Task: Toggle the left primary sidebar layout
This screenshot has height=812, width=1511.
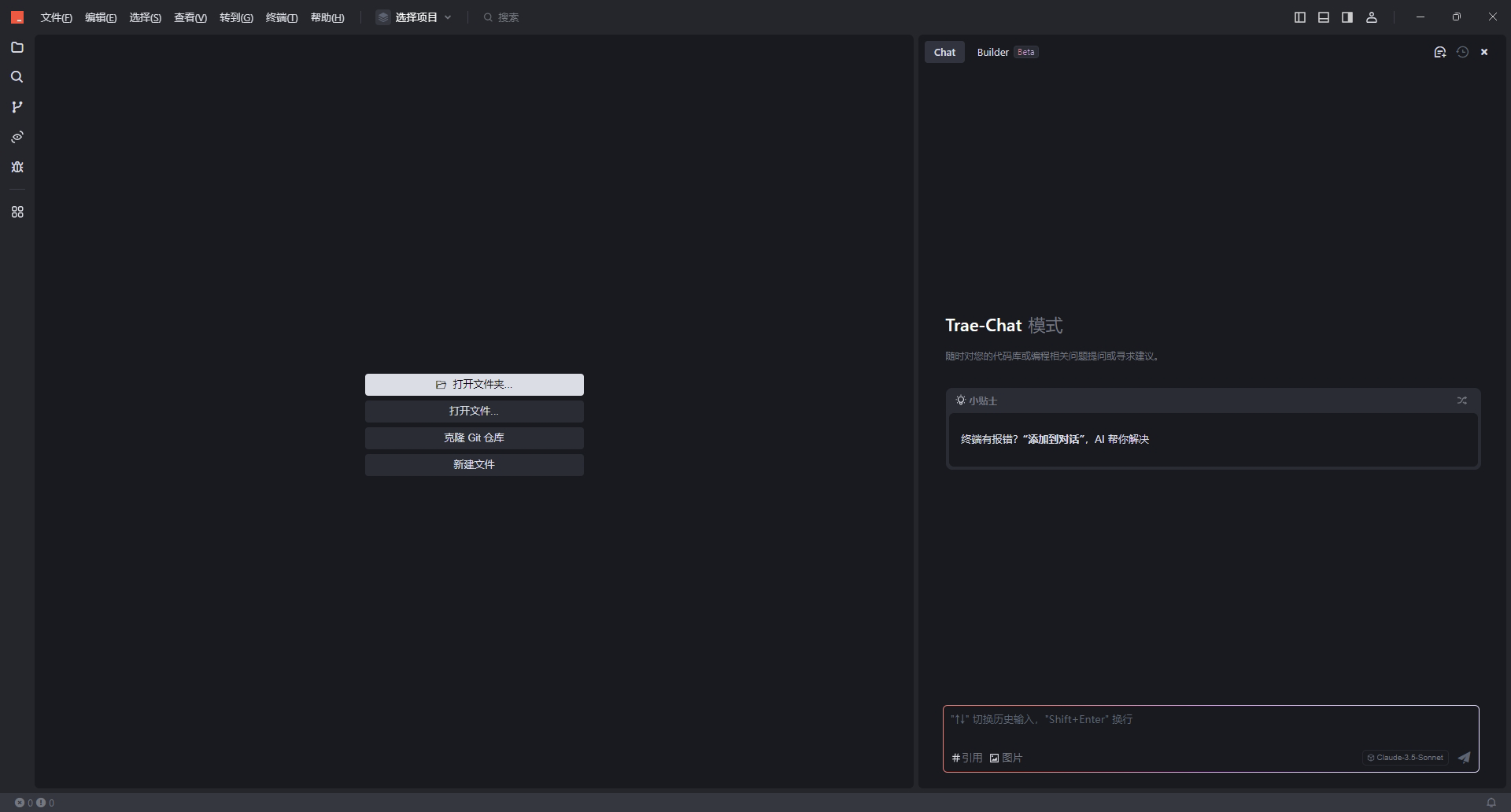Action: point(1300,17)
